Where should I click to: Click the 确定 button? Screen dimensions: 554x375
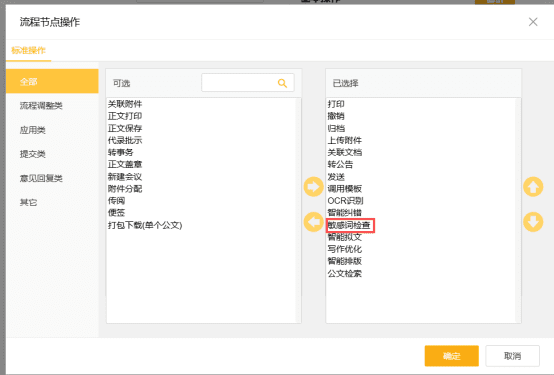tap(452, 356)
